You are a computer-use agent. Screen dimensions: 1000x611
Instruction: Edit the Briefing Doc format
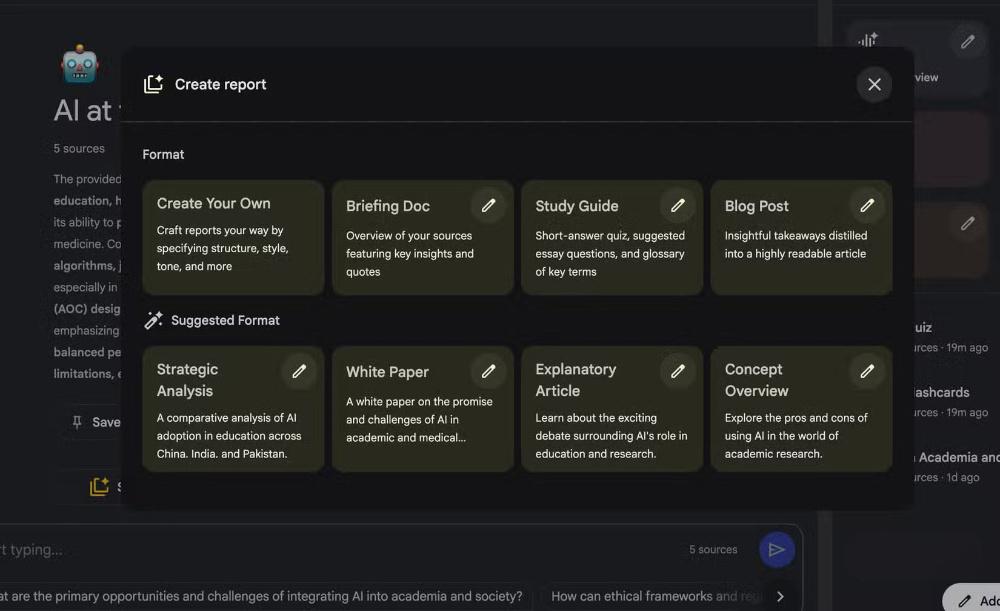pos(489,205)
